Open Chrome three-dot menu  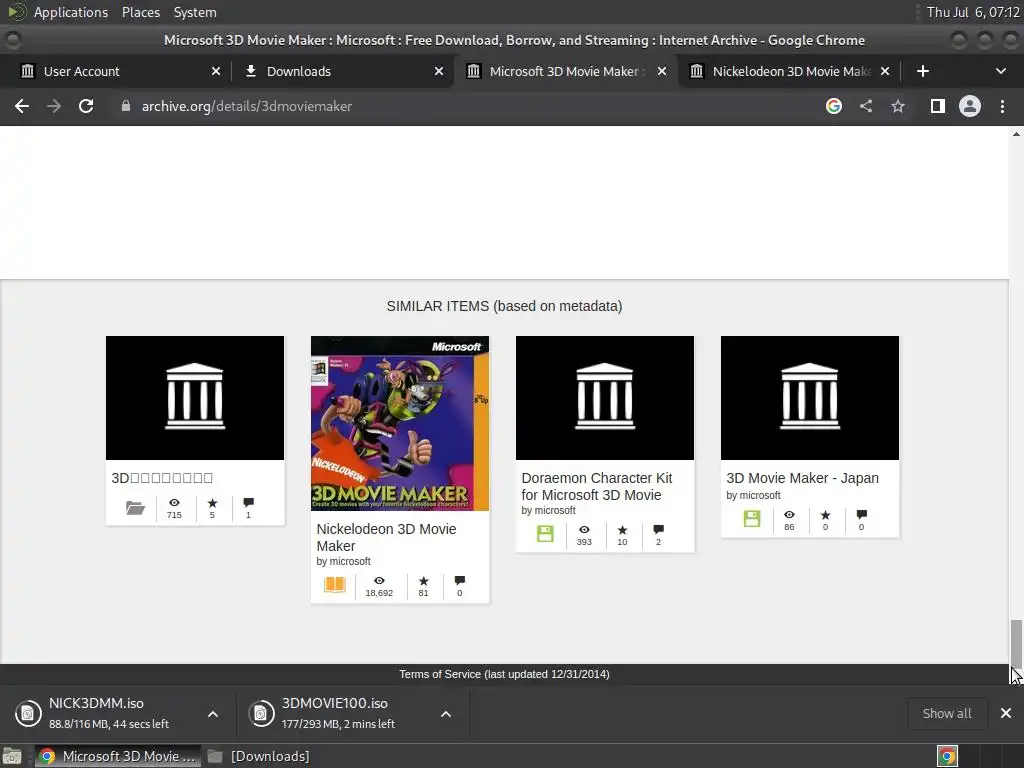click(x=1002, y=106)
